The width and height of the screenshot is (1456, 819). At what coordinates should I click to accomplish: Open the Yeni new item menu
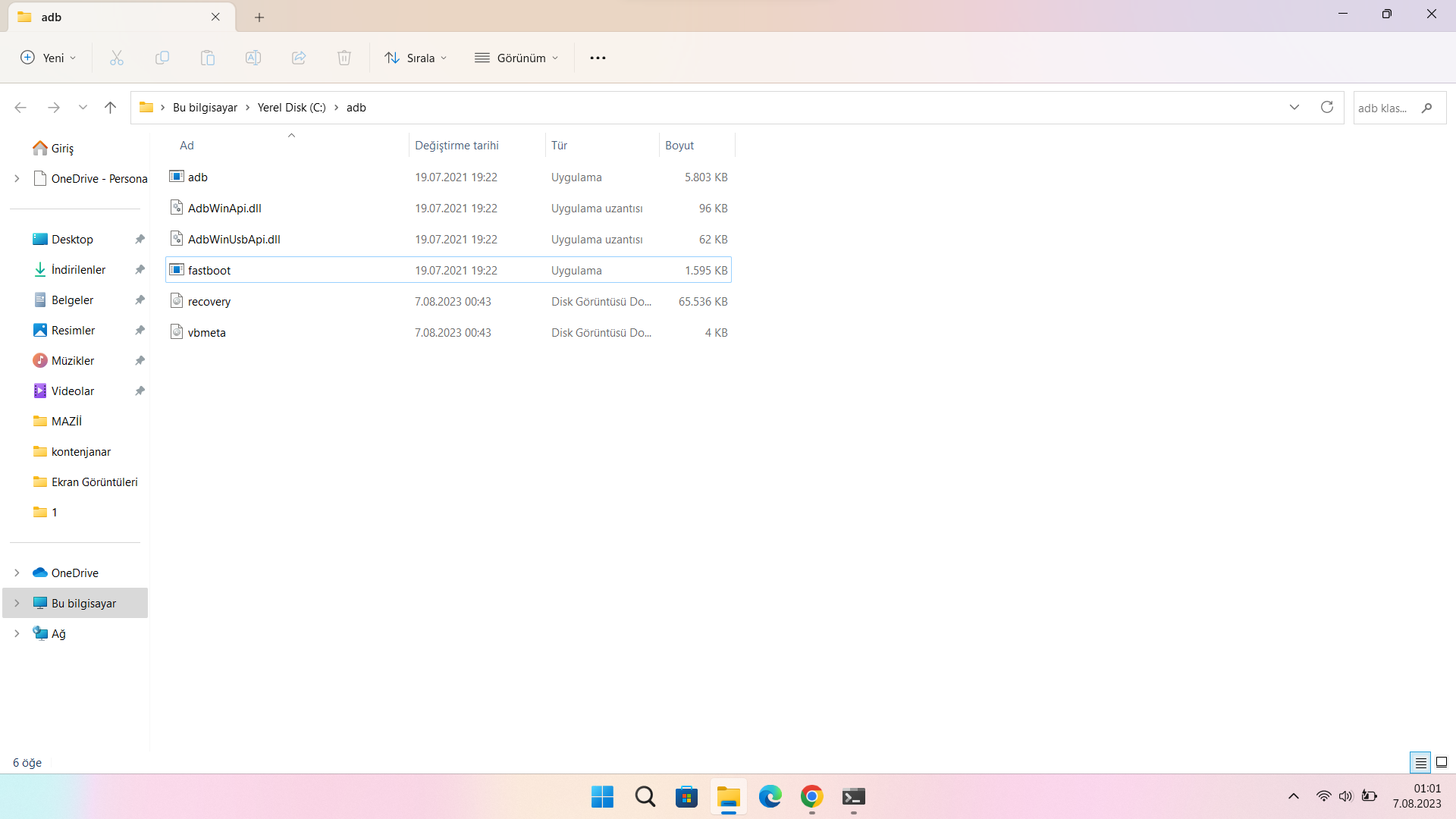(x=49, y=58)
